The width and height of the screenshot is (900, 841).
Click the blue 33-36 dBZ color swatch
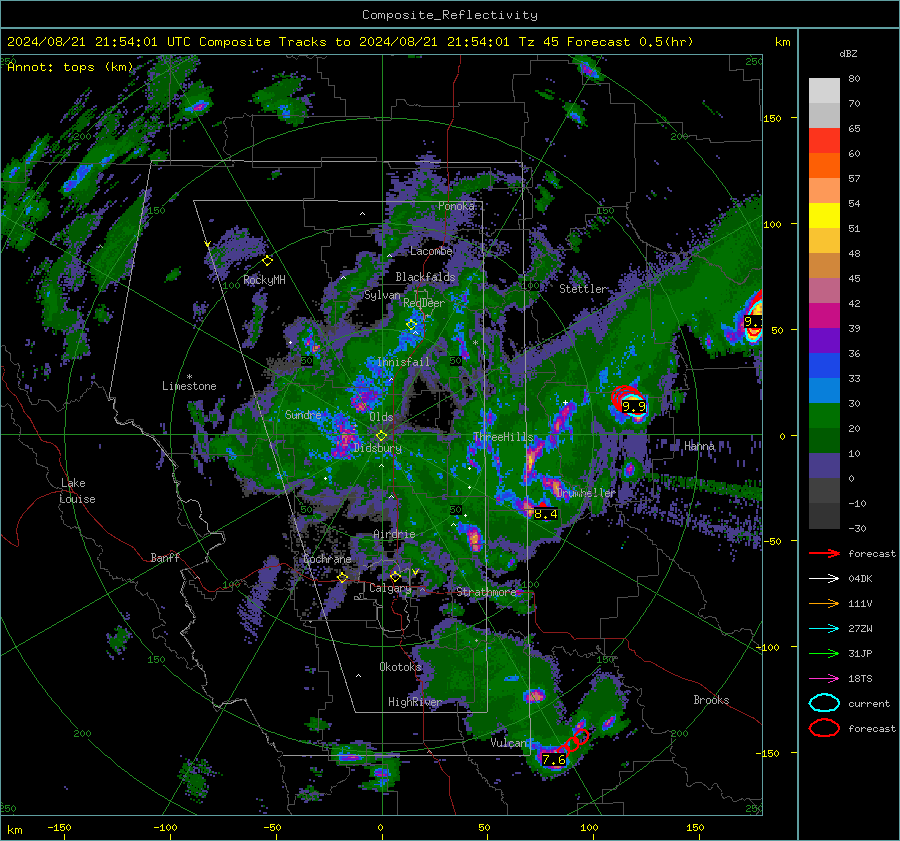[x=824, y=366]
